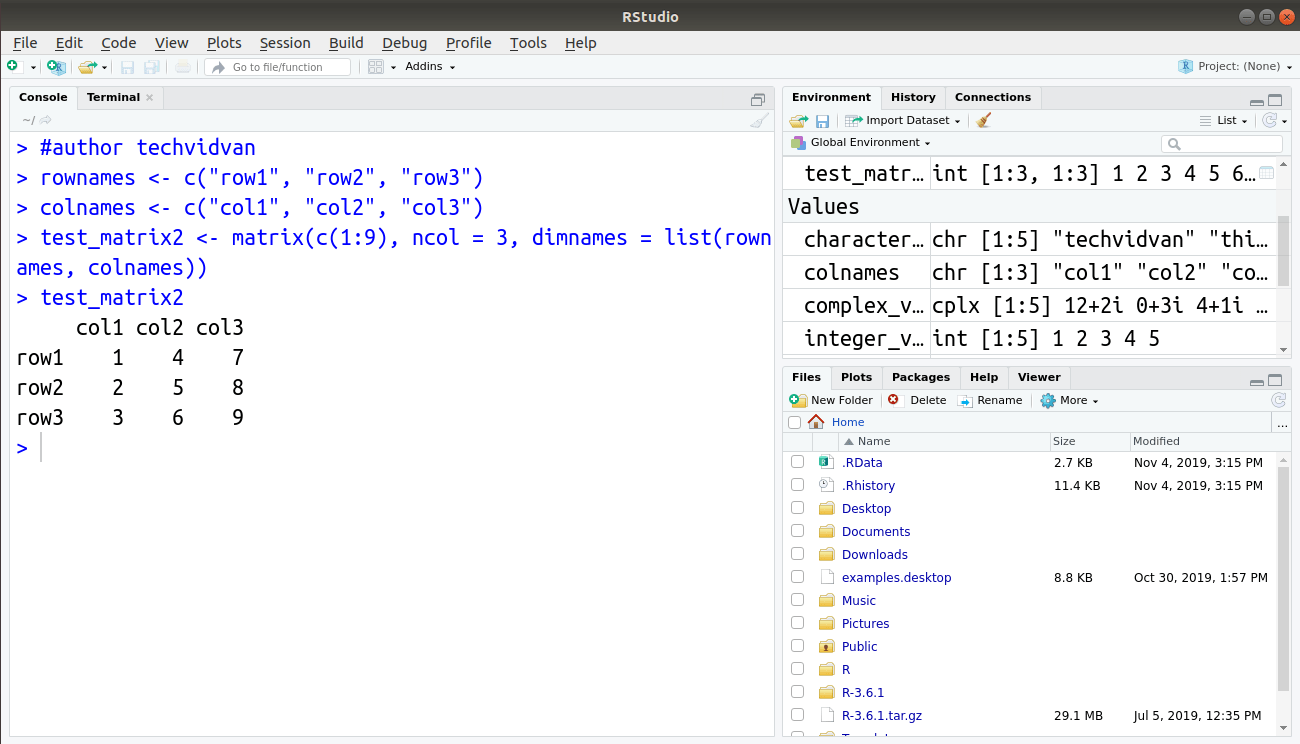The width and height of the screenshot is (1300, 744).
Task: Open the More dropdown in Files pane
Action: pyautogui.click(x=1069, y=400)
